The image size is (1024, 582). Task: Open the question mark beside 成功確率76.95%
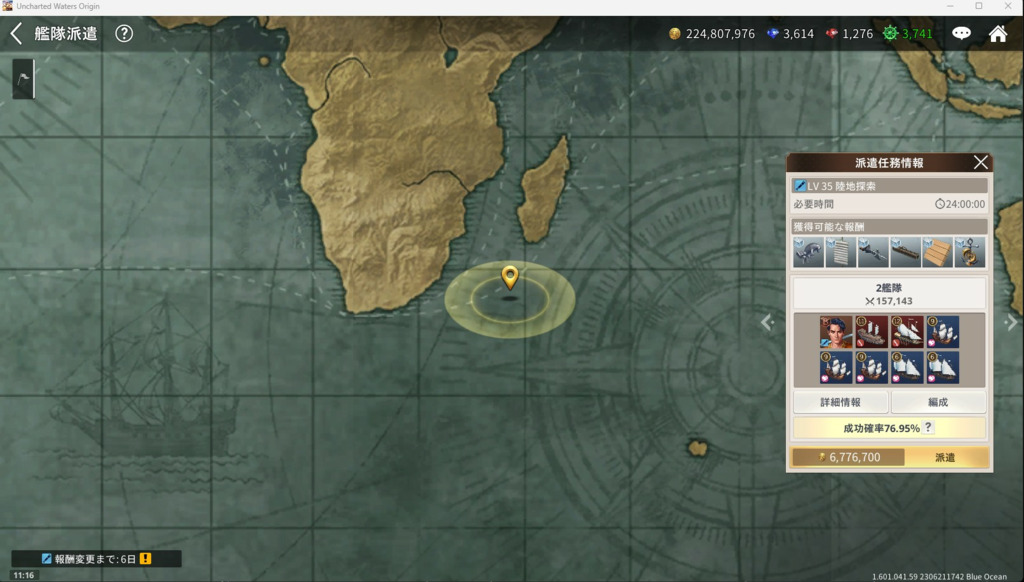pos(928,427)
